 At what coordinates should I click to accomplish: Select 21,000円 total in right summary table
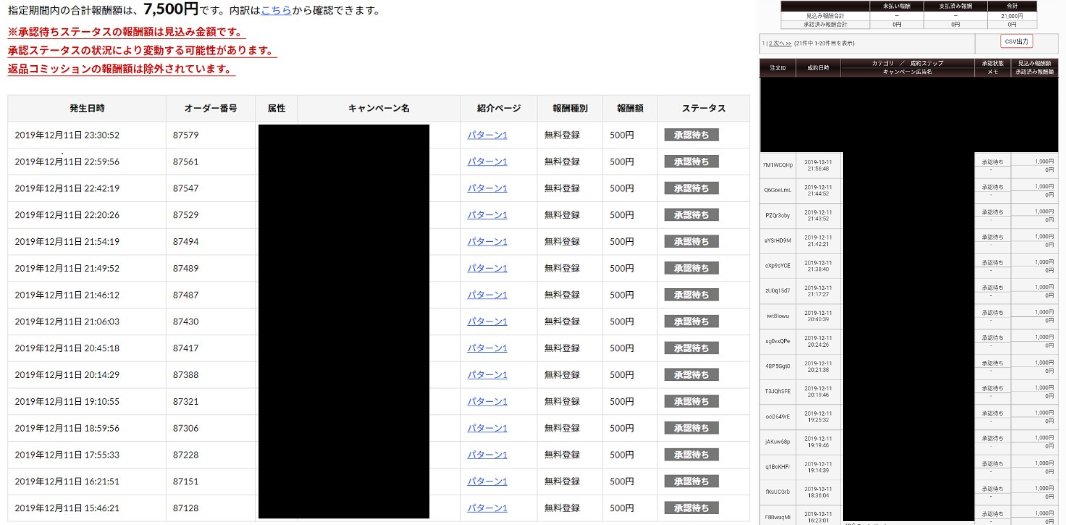click(1011, 16)
